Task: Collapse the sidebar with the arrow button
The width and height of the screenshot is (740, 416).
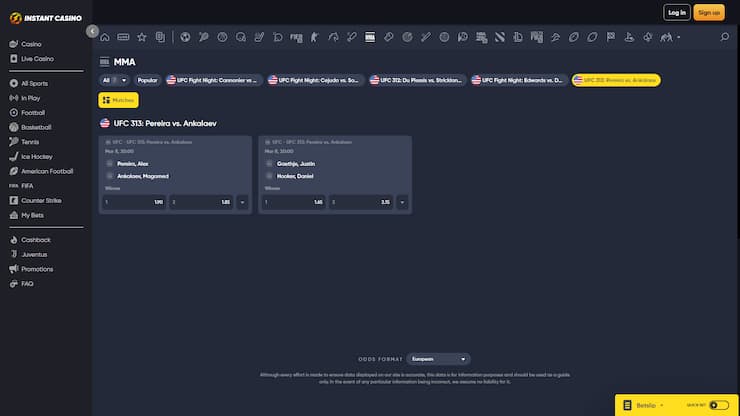Action: [x=92, y=32]
